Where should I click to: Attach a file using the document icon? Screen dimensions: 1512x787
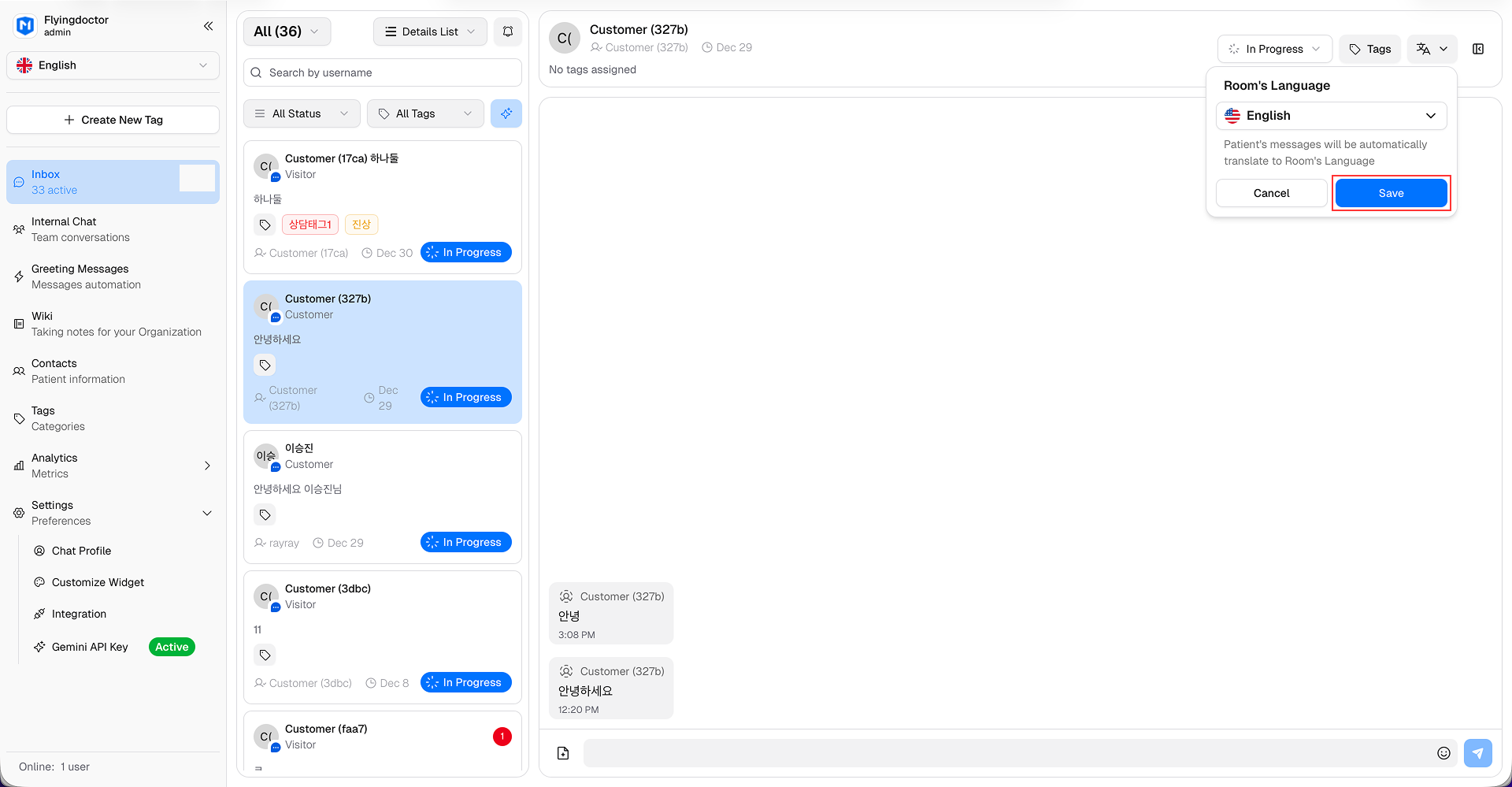562,753
